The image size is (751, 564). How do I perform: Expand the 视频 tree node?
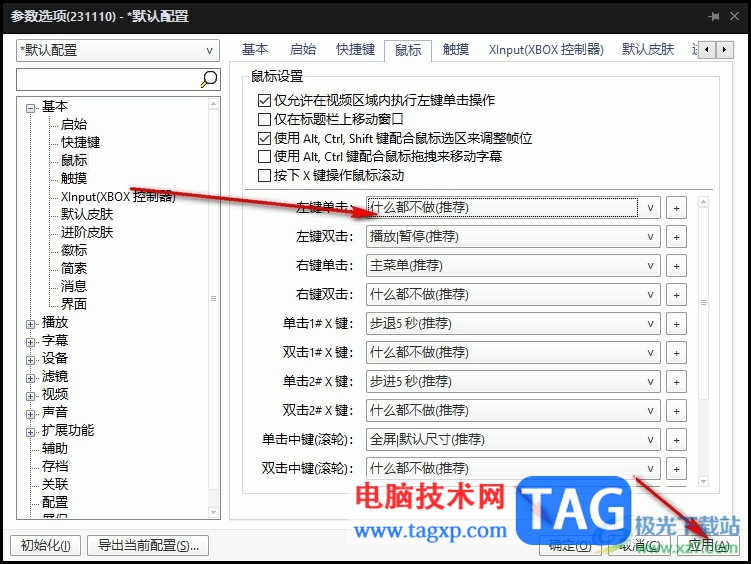coord(31,396)
